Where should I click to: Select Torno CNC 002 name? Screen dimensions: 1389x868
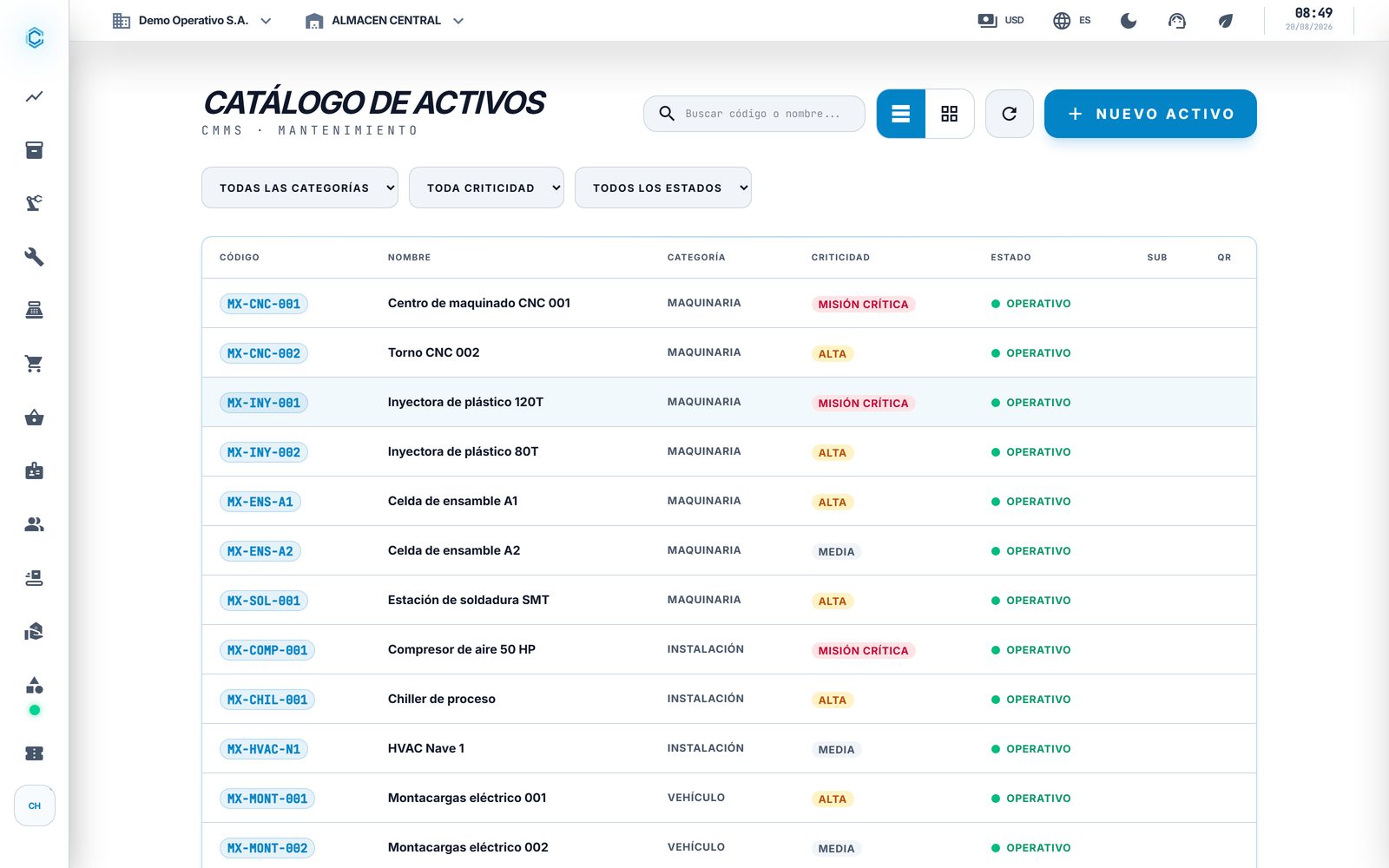point(433,352)
